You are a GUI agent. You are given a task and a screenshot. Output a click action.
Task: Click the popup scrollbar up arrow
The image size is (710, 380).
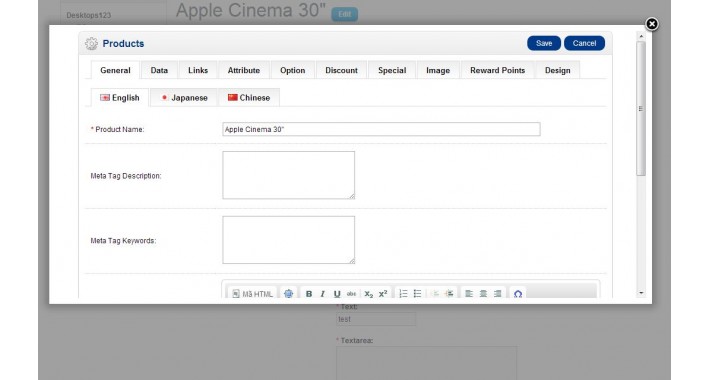tap(641, 36)
